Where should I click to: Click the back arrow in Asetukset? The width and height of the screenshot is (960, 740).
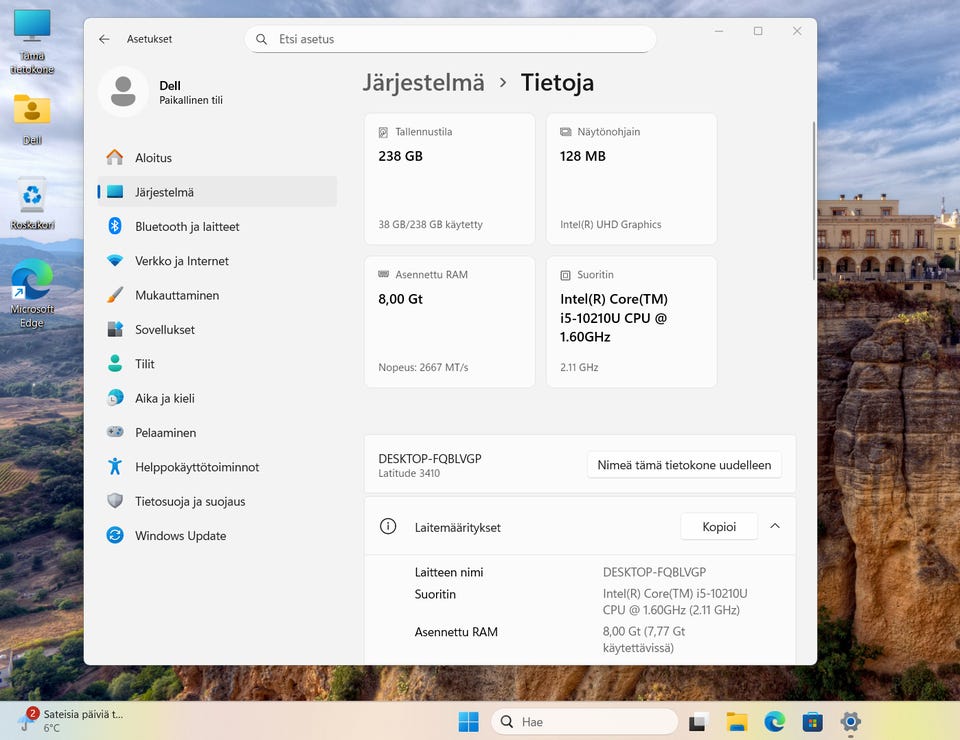click(x=104, y=39)
